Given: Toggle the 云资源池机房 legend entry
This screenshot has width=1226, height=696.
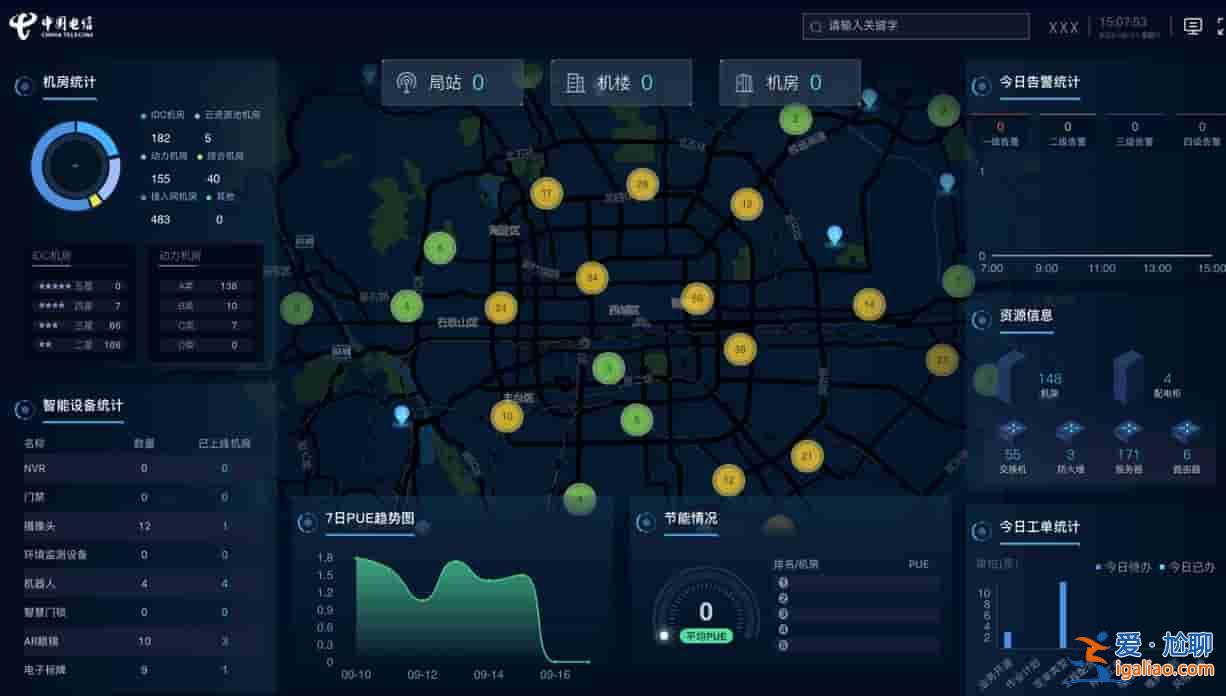Looking at the screenshot, I should coord(227,116).
